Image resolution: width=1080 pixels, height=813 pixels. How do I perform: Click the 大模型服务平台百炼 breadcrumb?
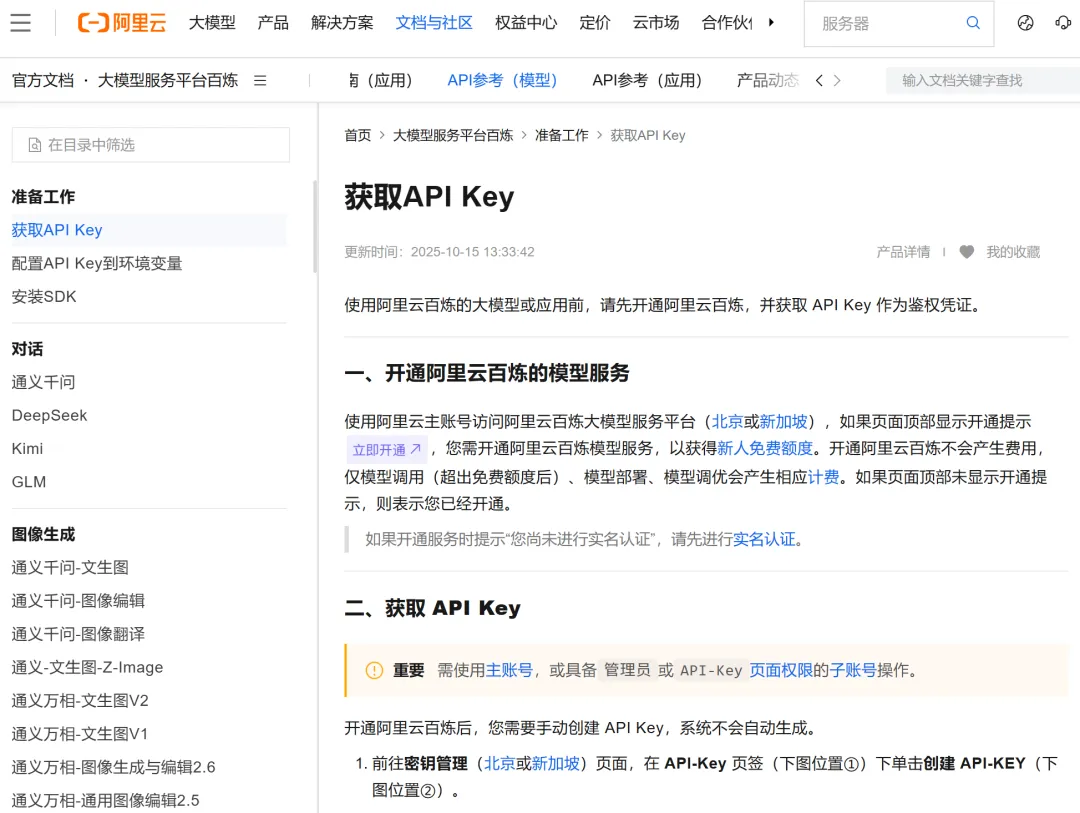pyautogui.click(x=453, y=135)
